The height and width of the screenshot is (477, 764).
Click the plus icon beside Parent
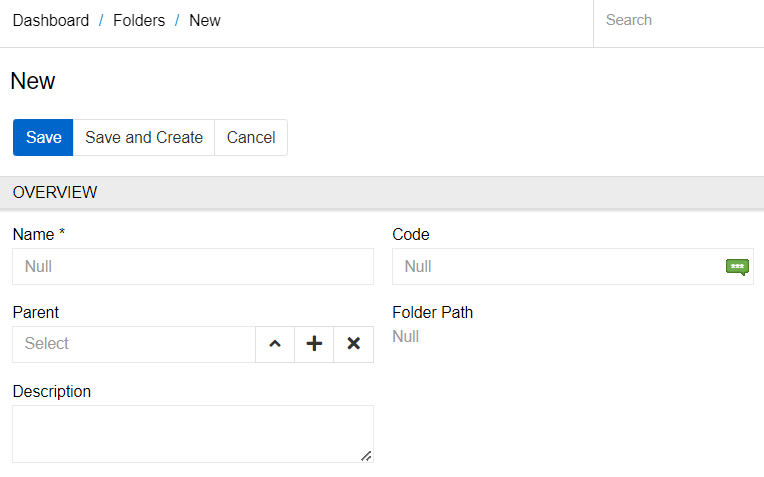pyautogui.click(x=314, y=344)
